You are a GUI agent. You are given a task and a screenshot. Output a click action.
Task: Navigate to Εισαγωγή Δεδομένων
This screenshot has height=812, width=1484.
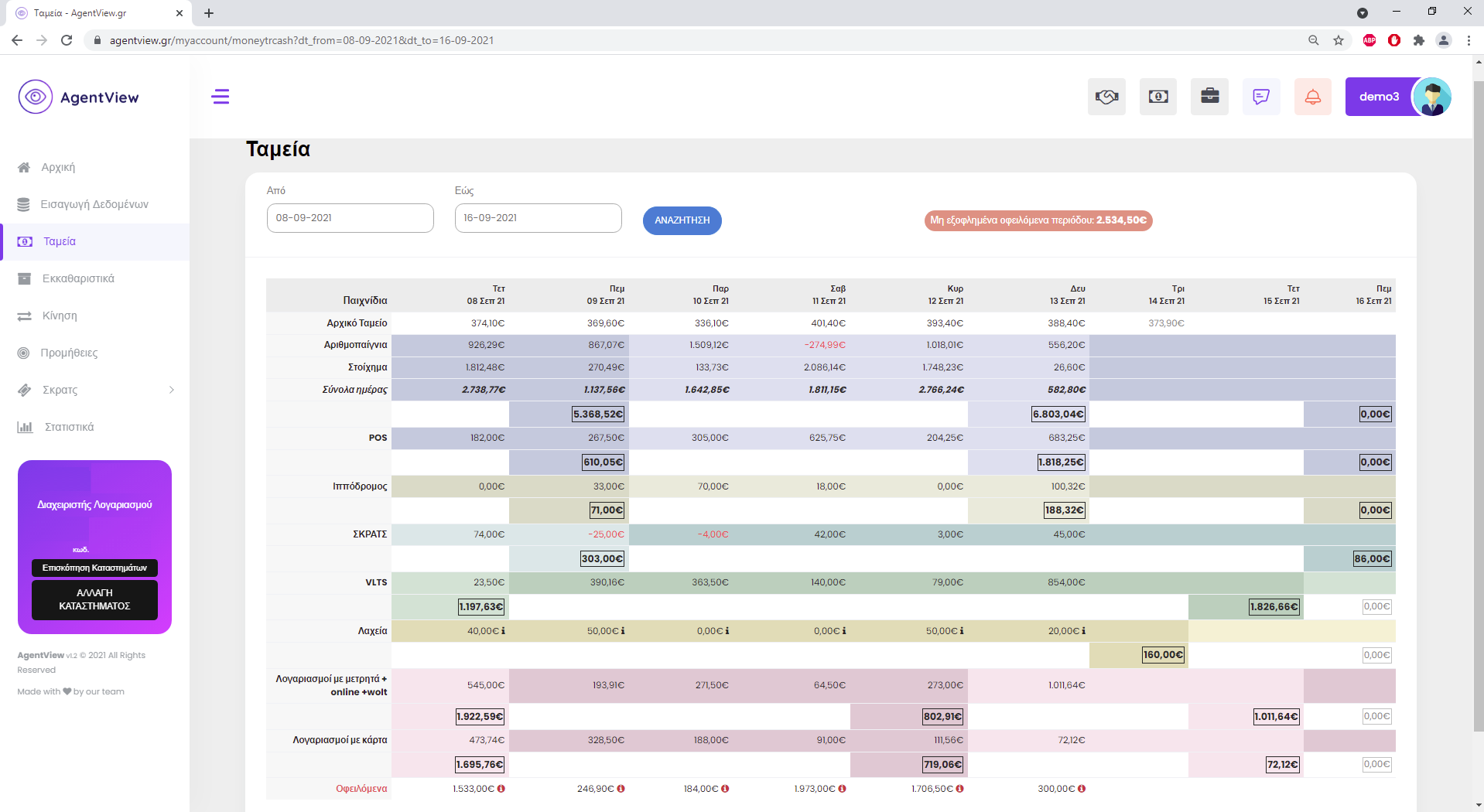[x=94, y=204]
